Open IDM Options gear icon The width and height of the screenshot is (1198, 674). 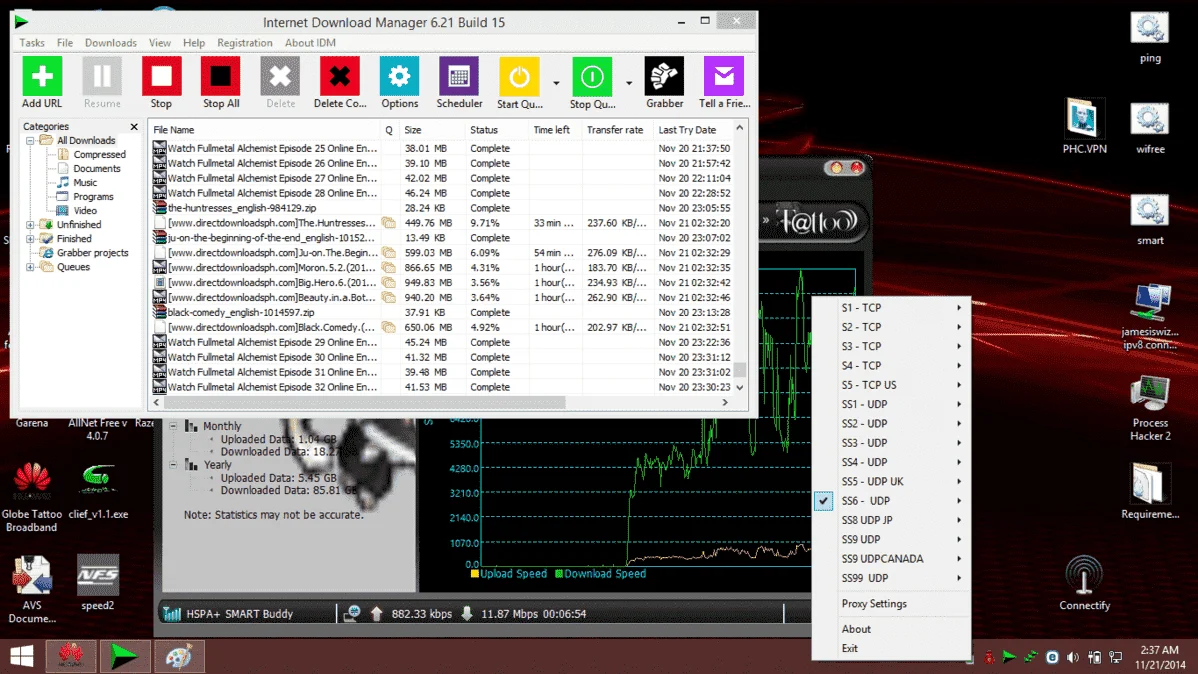pos(400,77)
